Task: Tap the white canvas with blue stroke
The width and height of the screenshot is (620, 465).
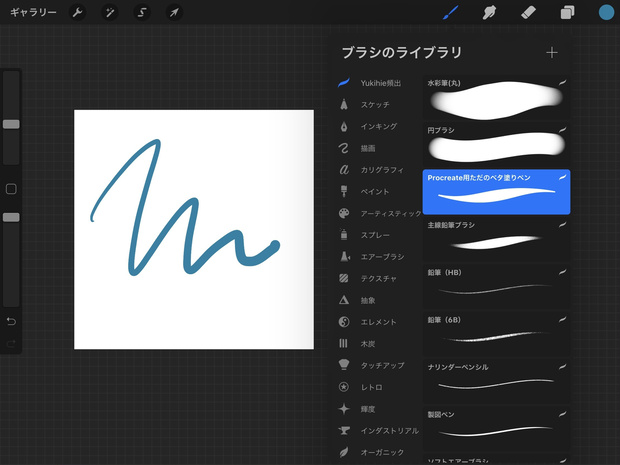Action: click(x=194, y=229)
